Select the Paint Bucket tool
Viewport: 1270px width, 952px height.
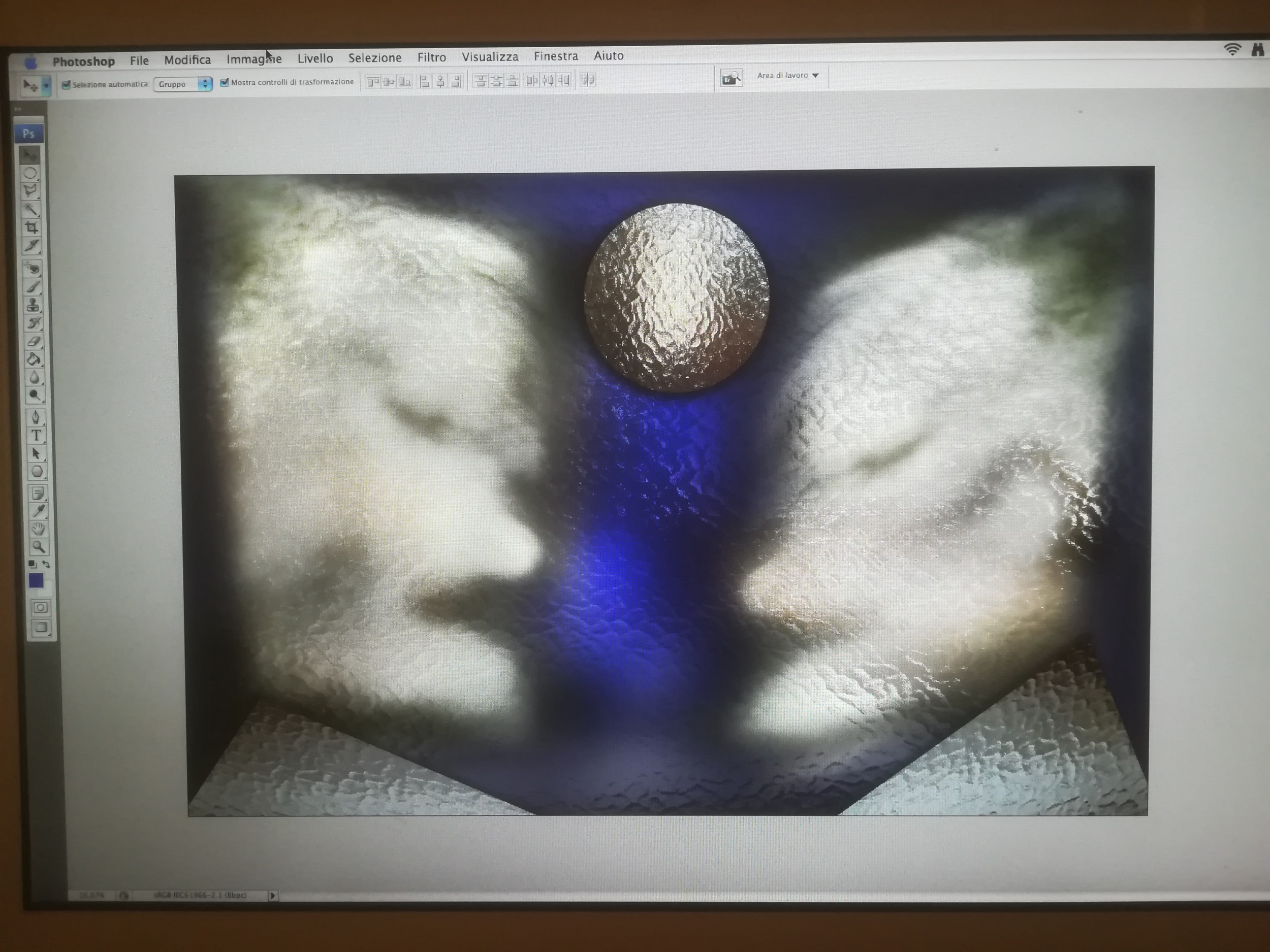click(x=34, y=360)
